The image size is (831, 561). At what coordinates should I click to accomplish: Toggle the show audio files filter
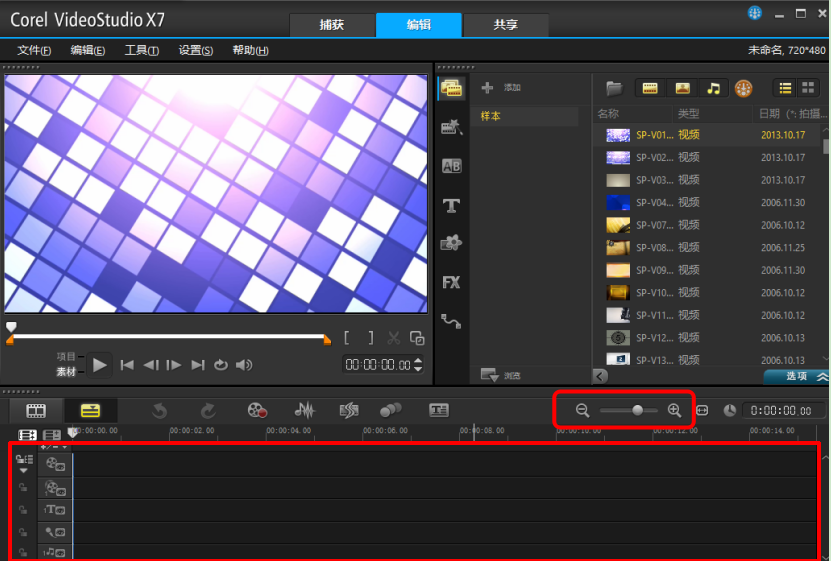pos(713,88)
